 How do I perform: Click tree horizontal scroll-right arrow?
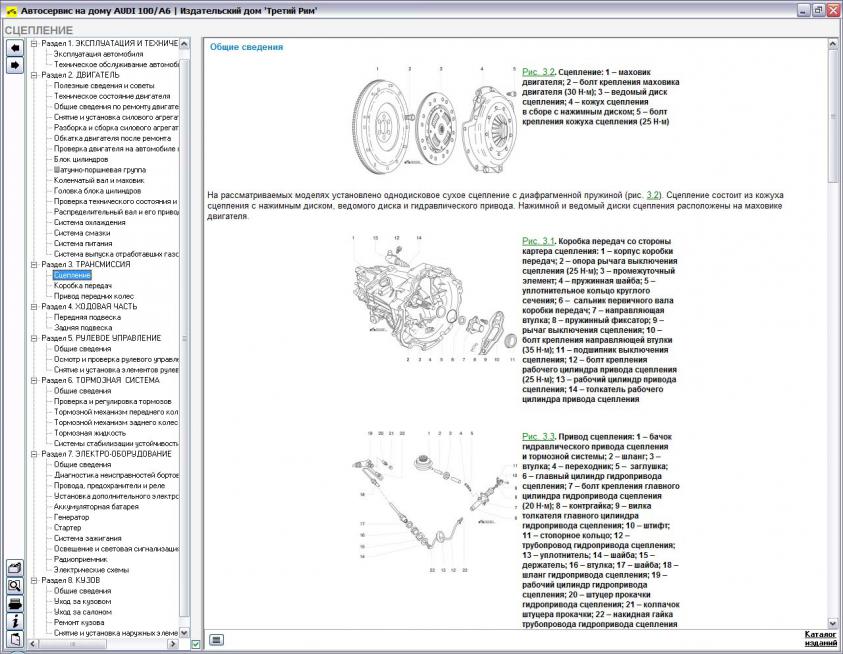click(x=173, y=644)
